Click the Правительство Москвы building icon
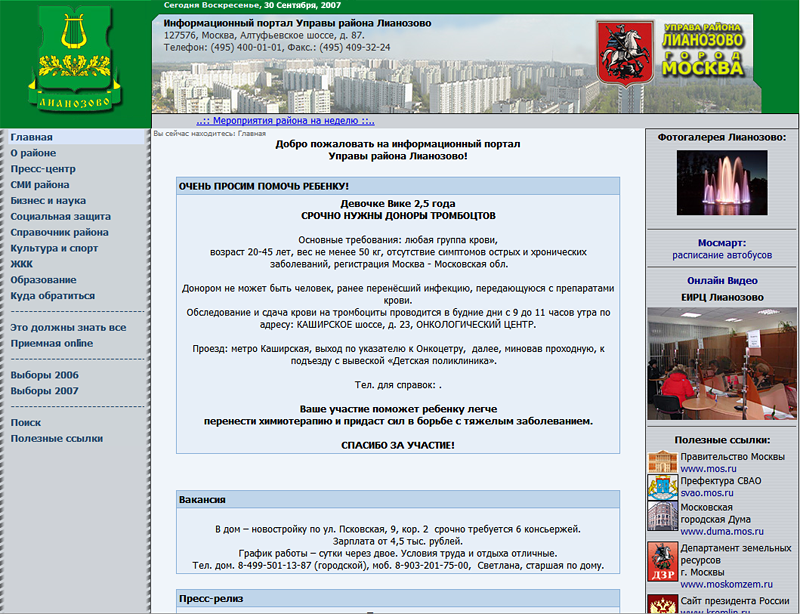 662,462
